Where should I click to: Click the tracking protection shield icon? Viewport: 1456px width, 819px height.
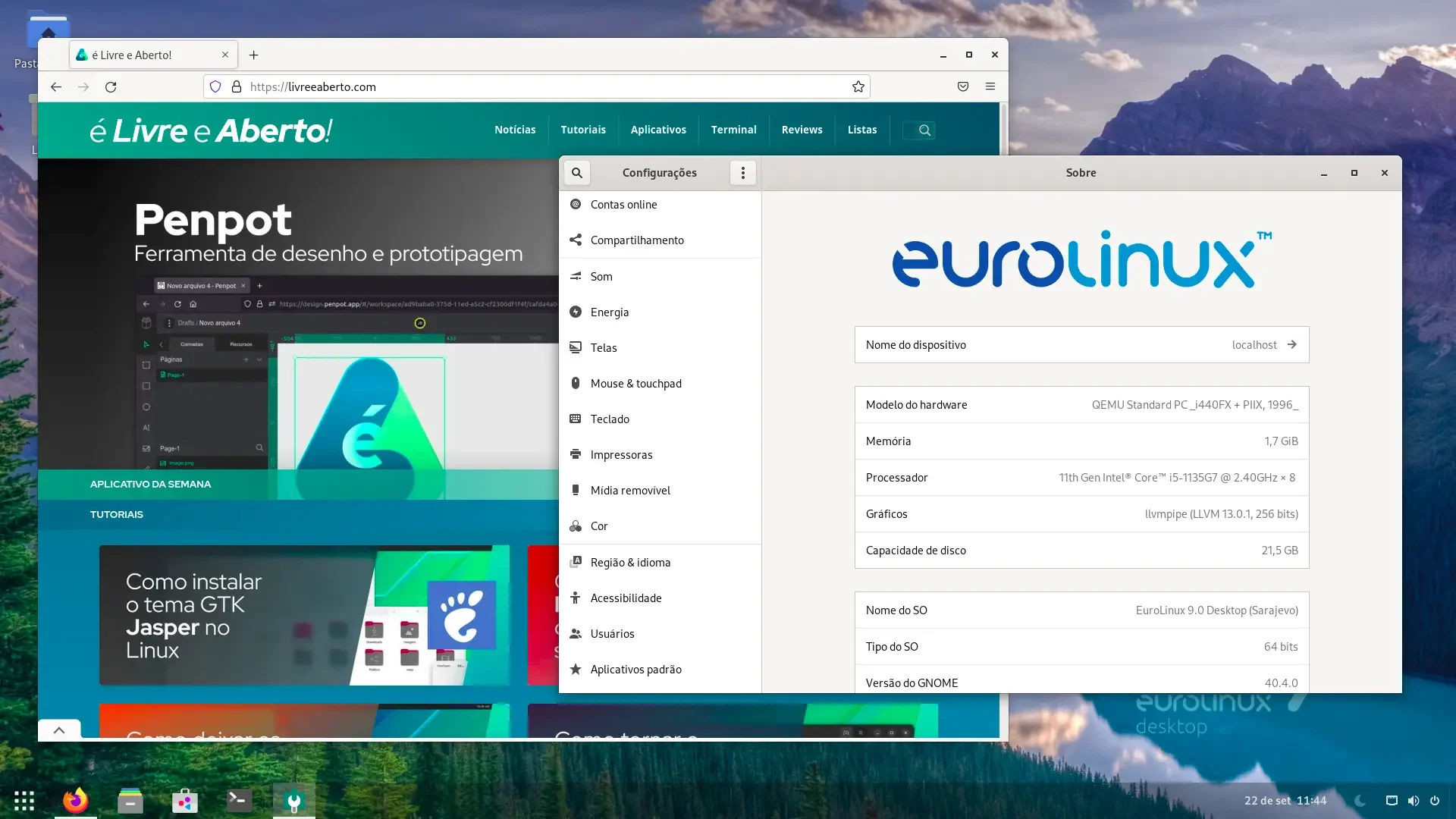pyautogui.click(x=215, y=87)
